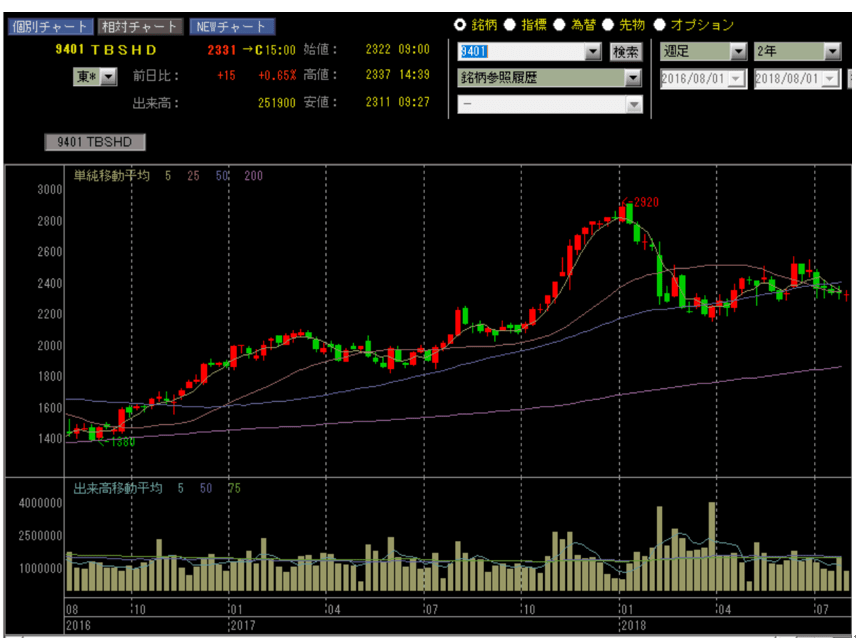856x638 pixels.
Task: Open the 東 exchange selector dropdown
Action: (x=109, y=77)
